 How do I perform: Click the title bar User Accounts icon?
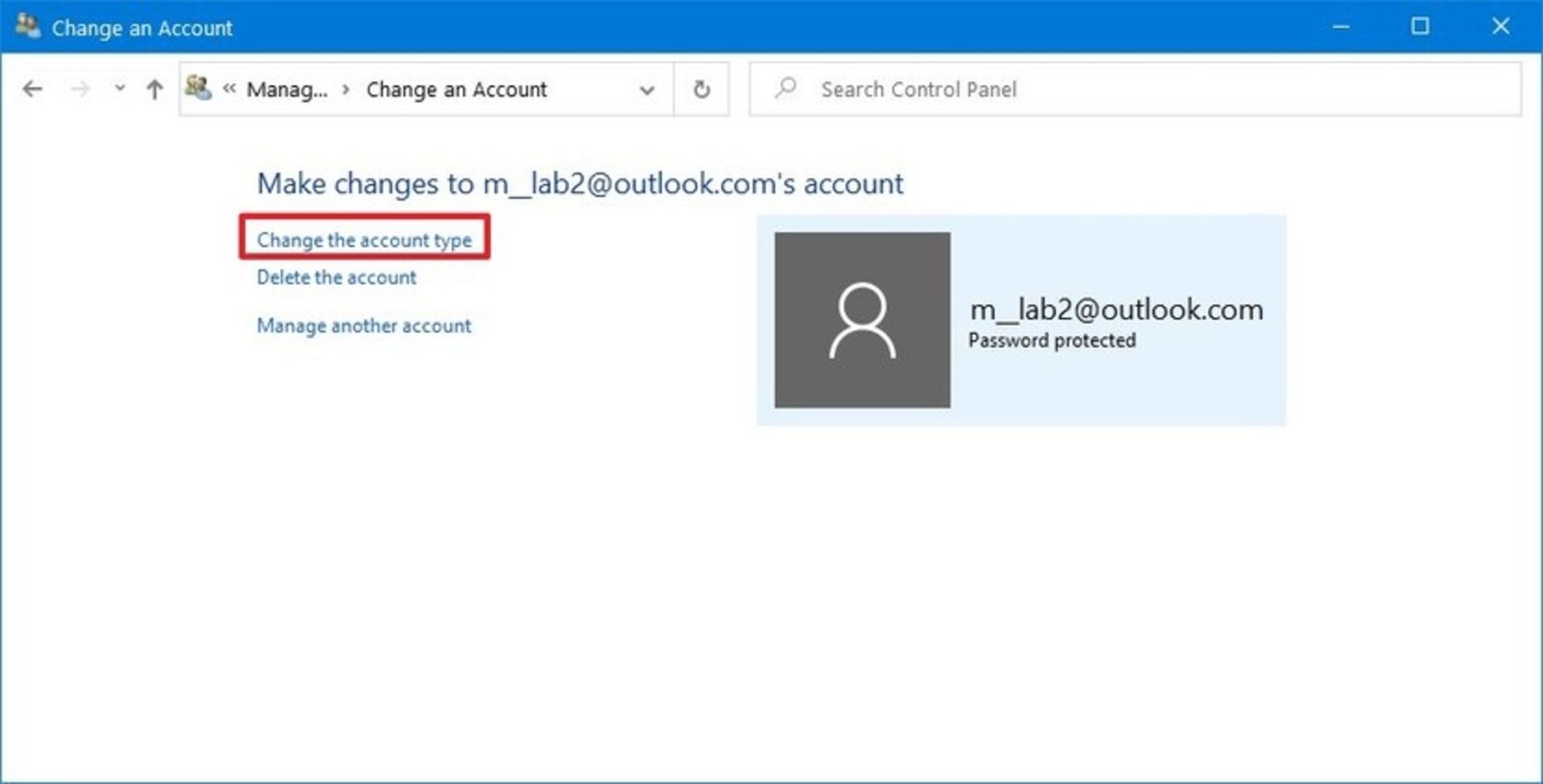pos(28,27)
